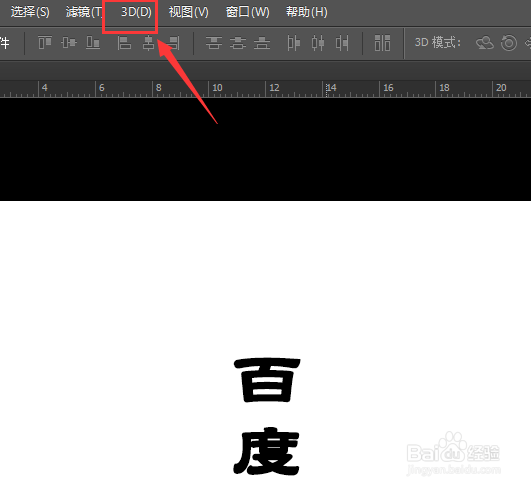
Task: Click the Align left edges icon
Action: pos(124,43)
